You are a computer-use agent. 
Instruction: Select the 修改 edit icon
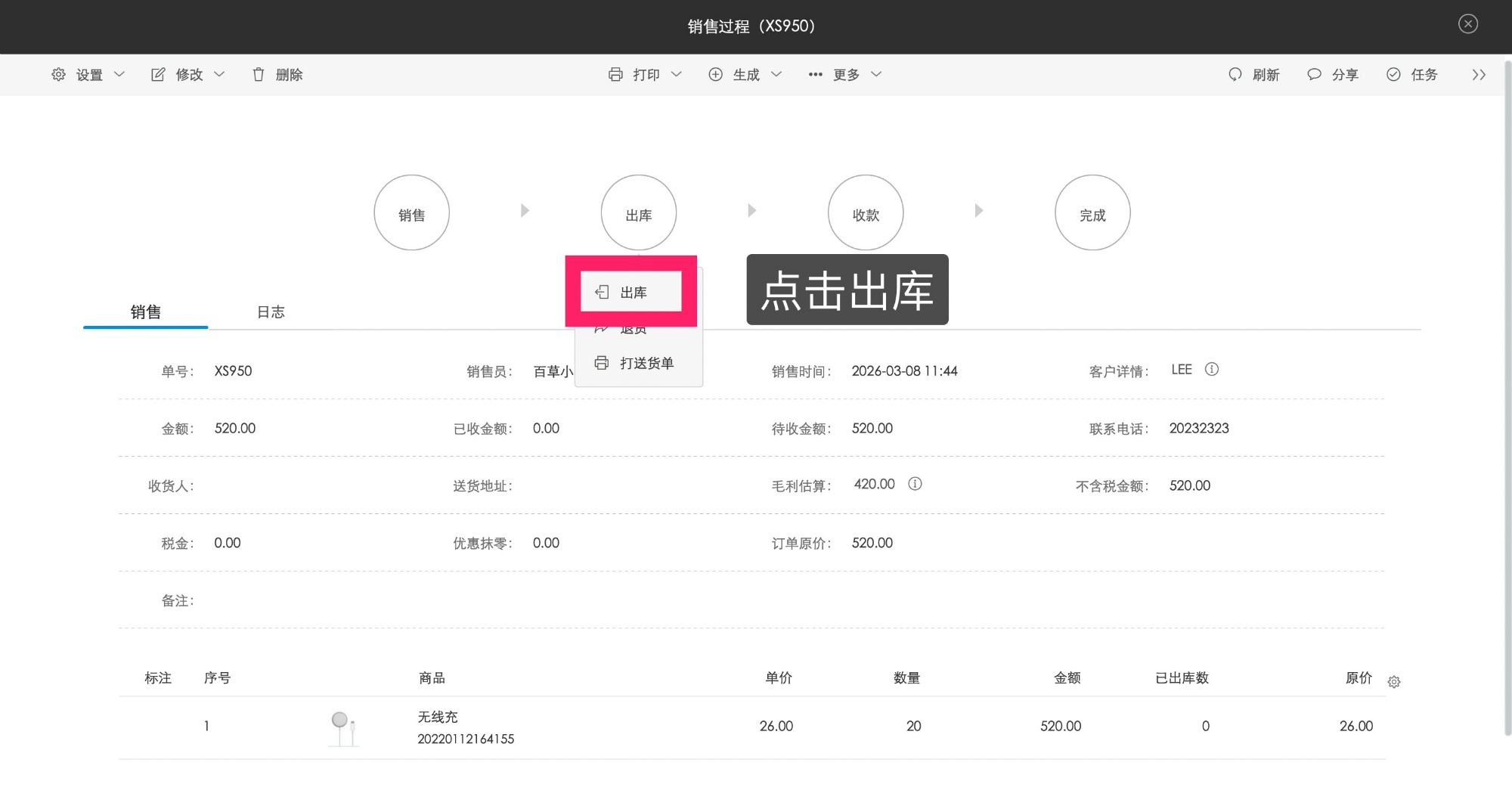158,74
